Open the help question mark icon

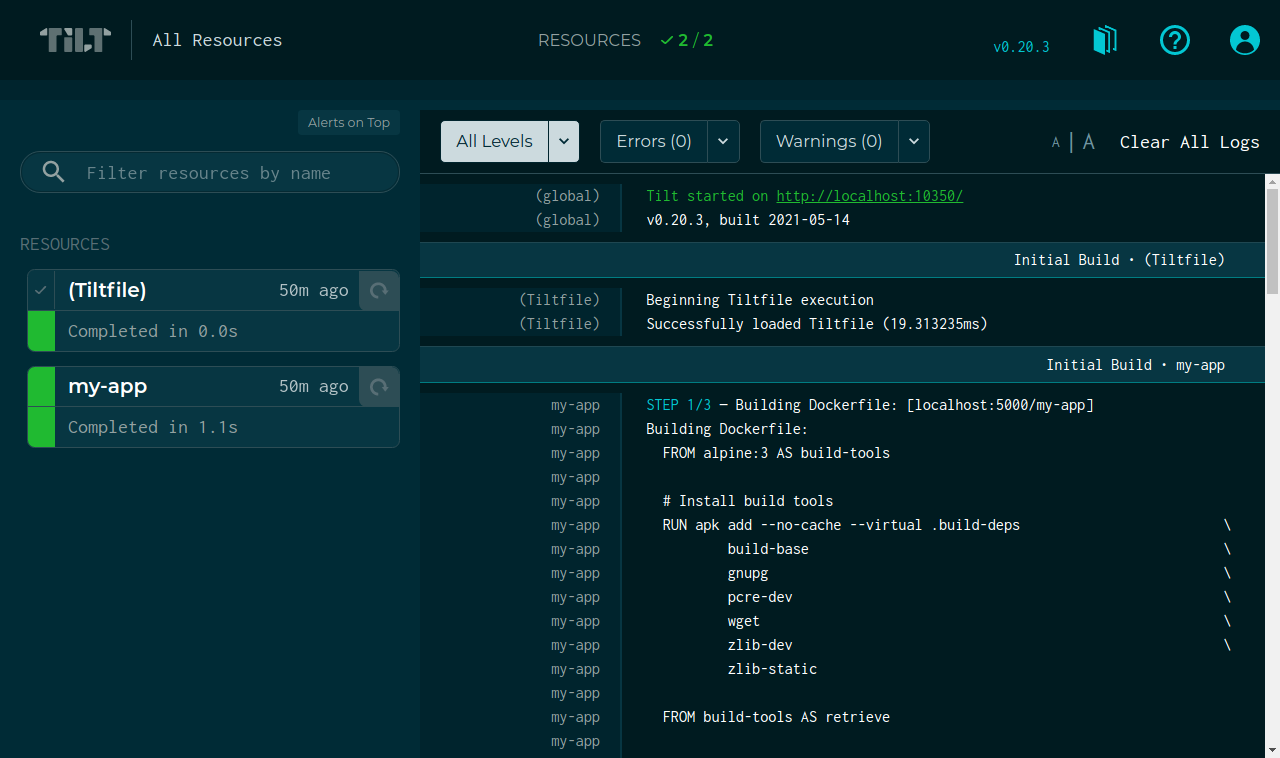coord(1174,40)
